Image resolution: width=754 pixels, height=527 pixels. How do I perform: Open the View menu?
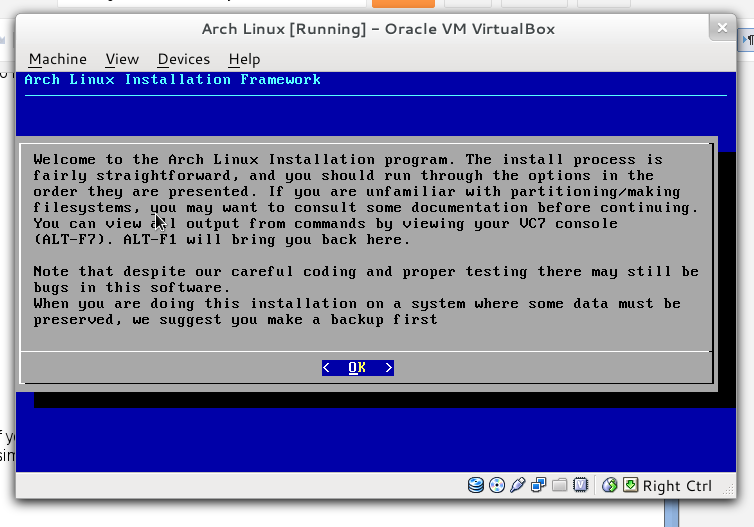click(x=122, y=59)
